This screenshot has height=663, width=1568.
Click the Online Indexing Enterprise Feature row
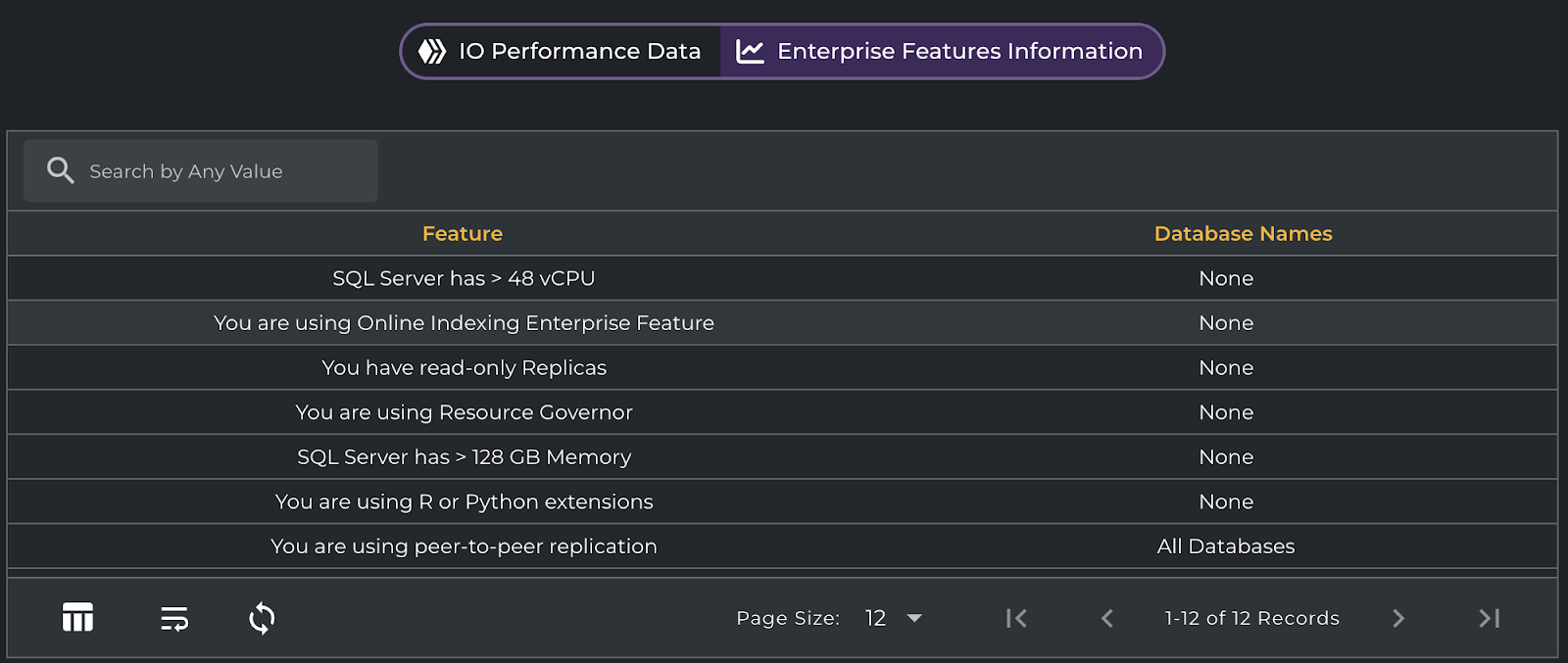coord(464,323)
